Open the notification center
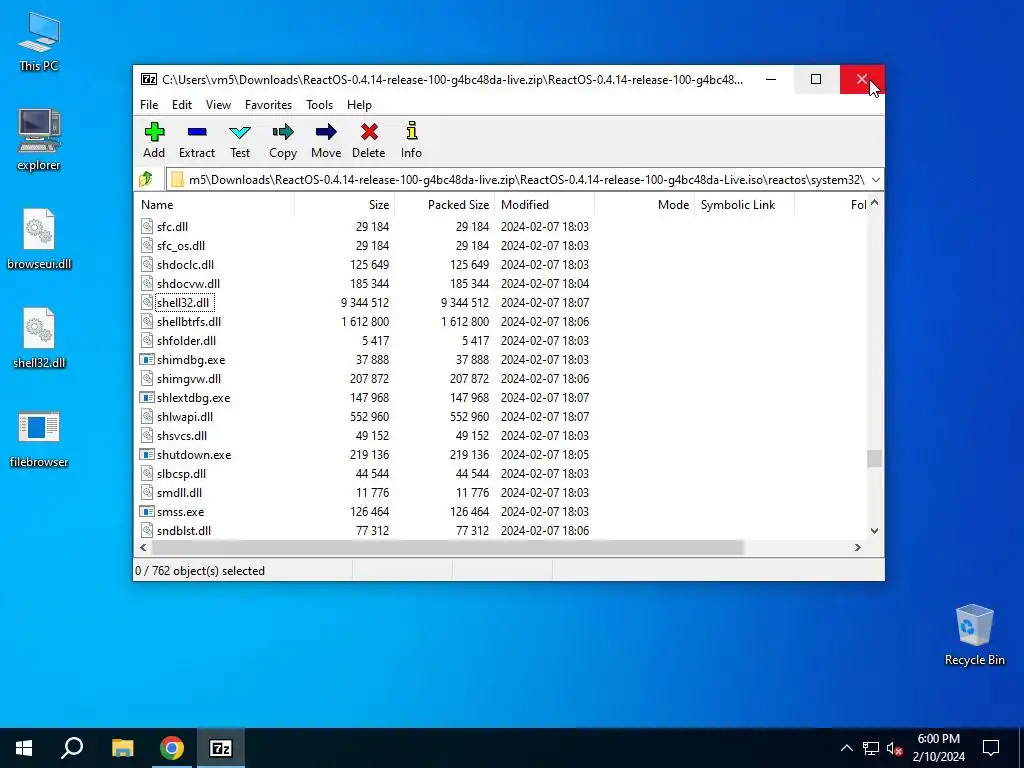Screen dimensions: 1024x768 click(991, 748)
